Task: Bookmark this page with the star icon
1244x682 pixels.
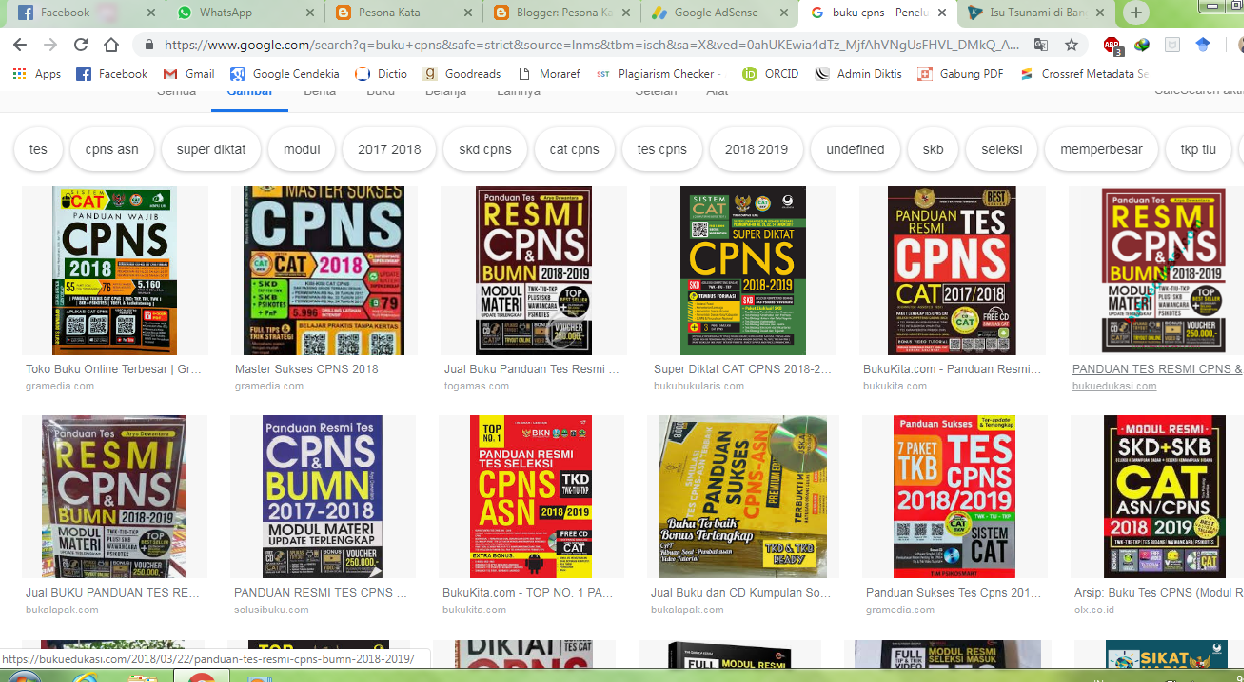Action: click(x=1071, y=45)
